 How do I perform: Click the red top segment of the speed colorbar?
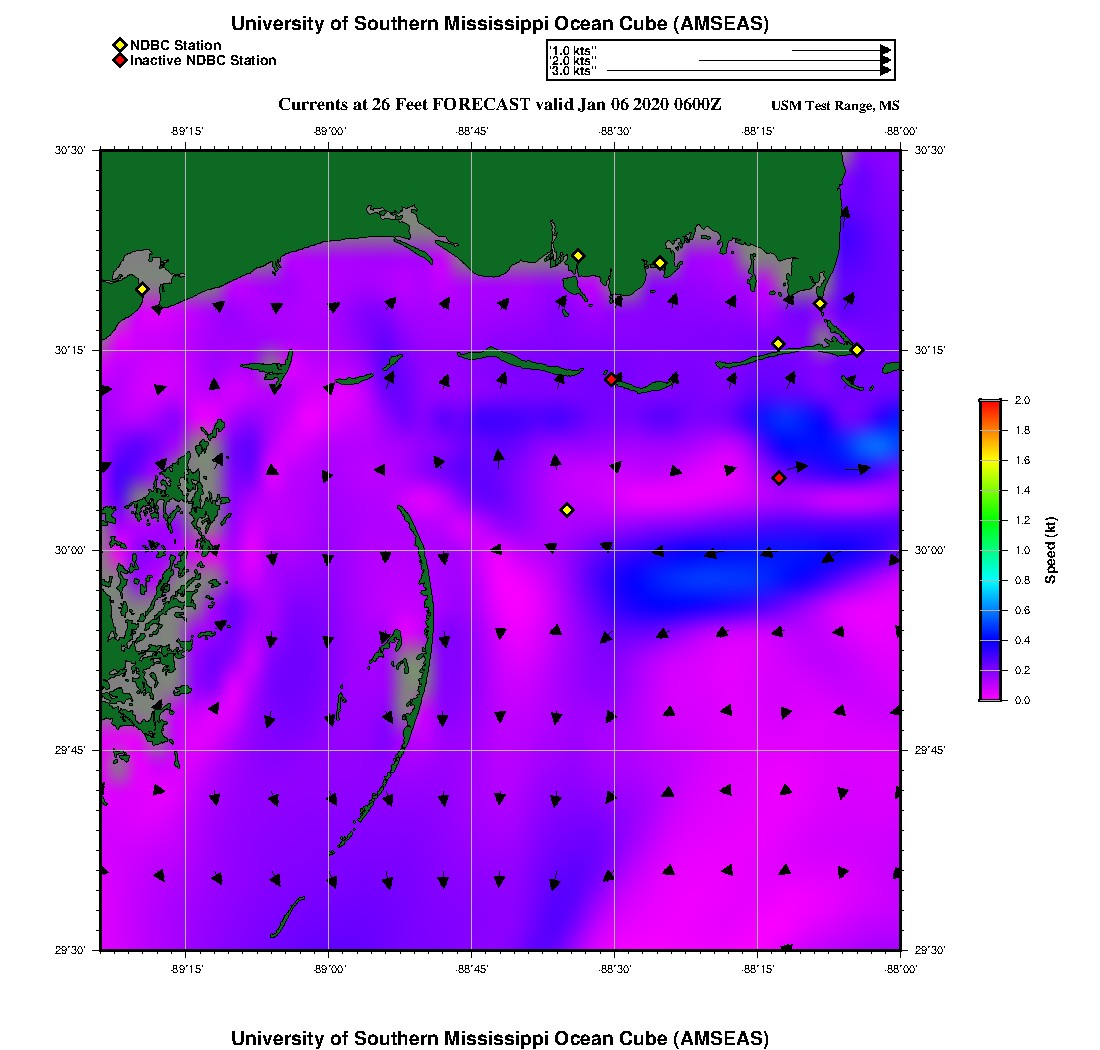coord(991,408)
